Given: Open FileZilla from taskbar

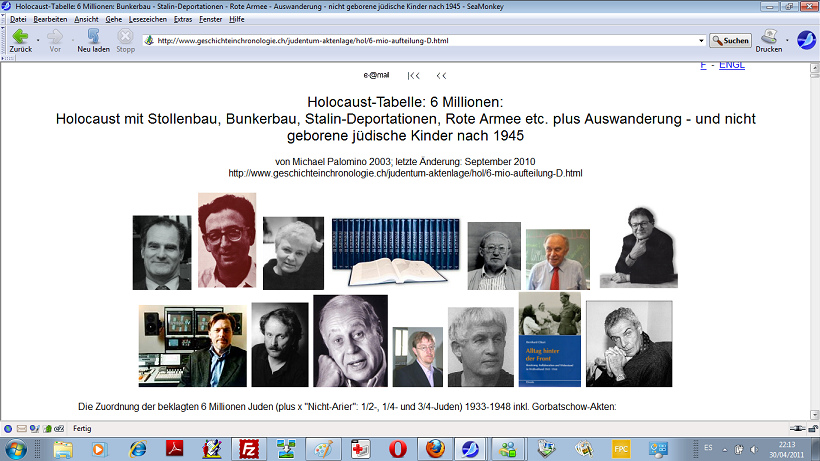Looking at the screenshot, I should 249,450.
